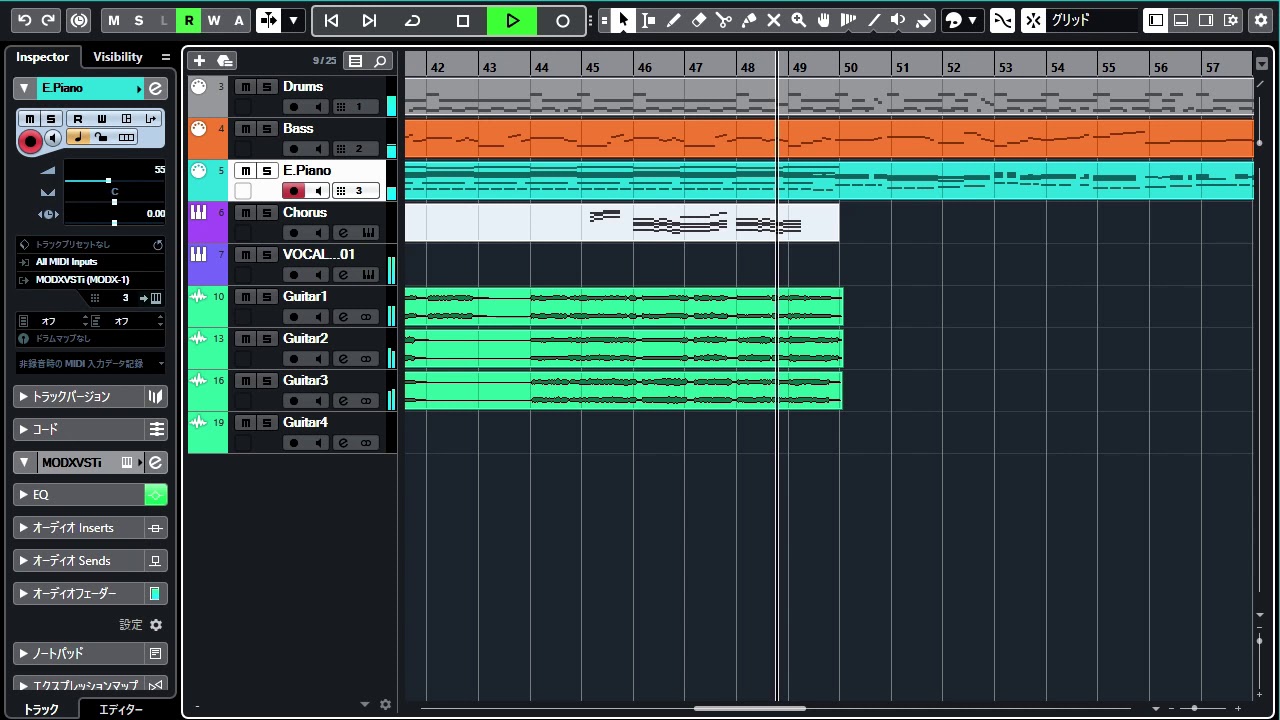
Task: Open E.Piano edit channel settings 'e' button
Action: point(155,88)
